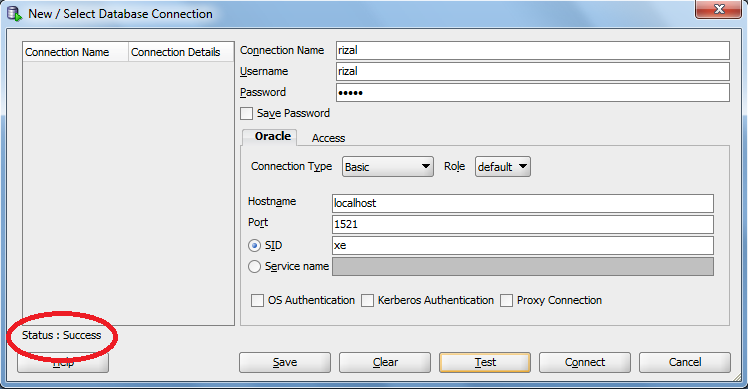Select the Oracle tab
This screenshot has height=389, width=748.
point(270,137)
